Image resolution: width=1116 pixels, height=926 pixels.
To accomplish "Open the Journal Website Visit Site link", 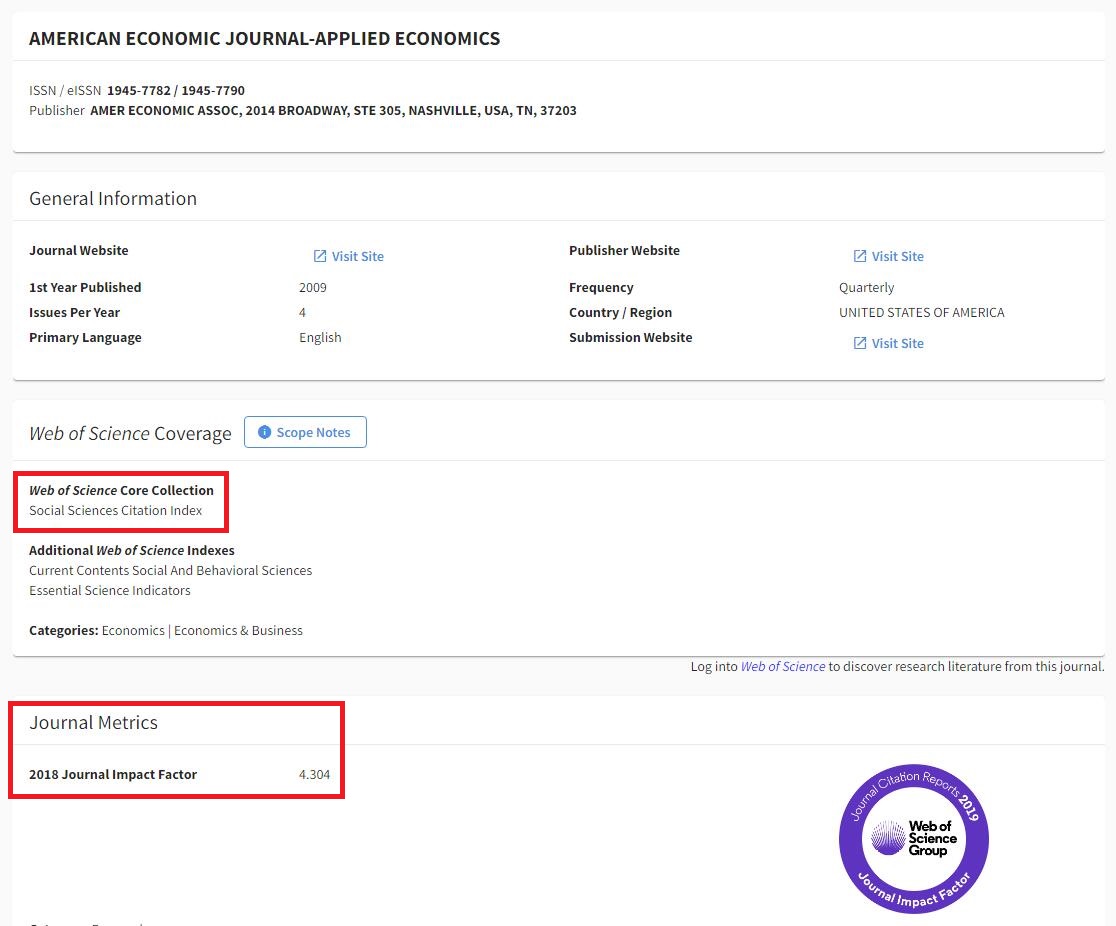I will point(357,257).
